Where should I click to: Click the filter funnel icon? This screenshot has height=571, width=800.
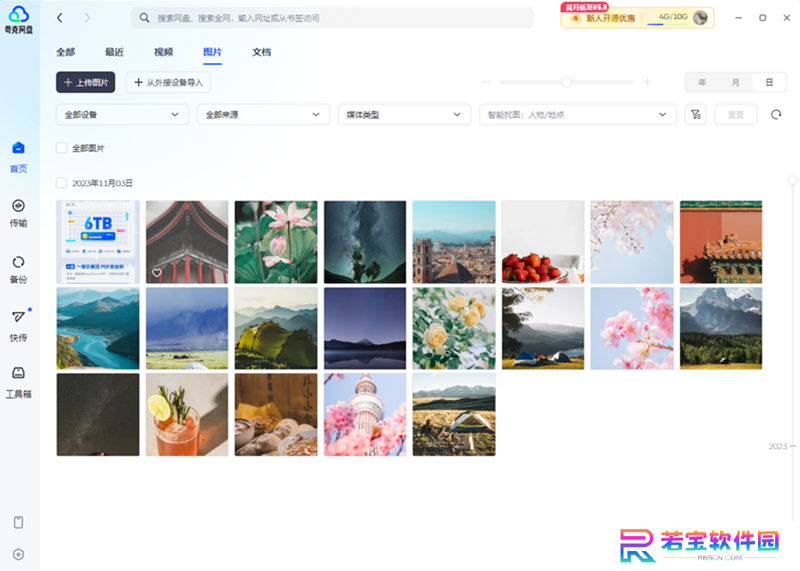coord(695,114)
